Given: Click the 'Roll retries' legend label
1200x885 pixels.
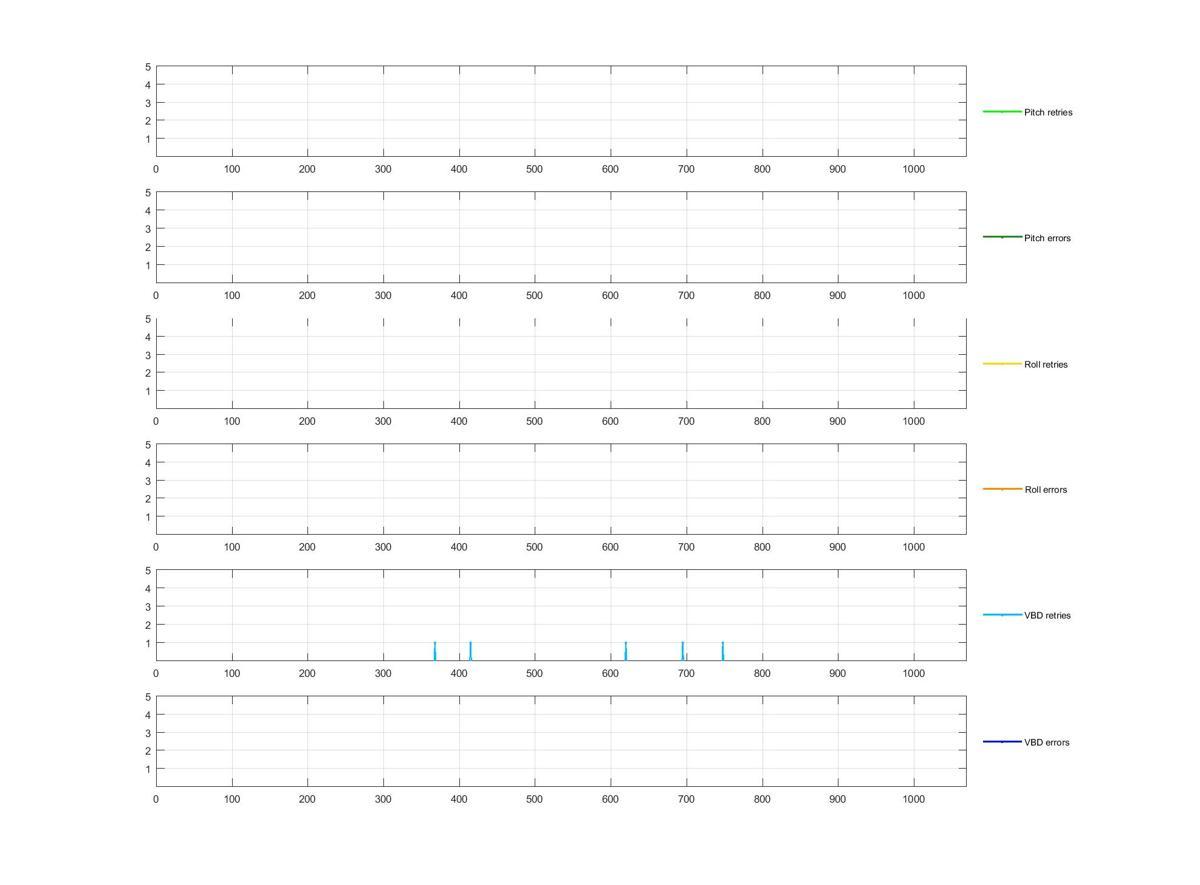Looking at the screenshot, I should pos(1046,364).
